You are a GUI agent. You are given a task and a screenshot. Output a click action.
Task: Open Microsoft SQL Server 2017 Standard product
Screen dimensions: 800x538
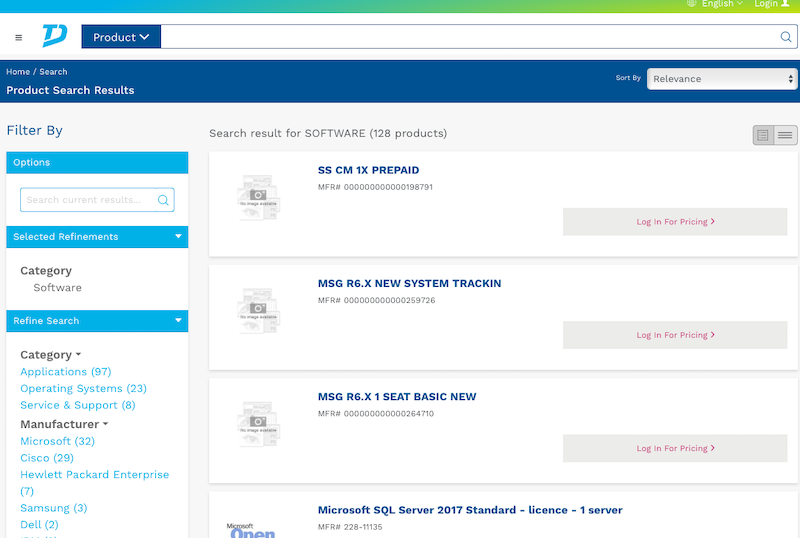point(470,510)
